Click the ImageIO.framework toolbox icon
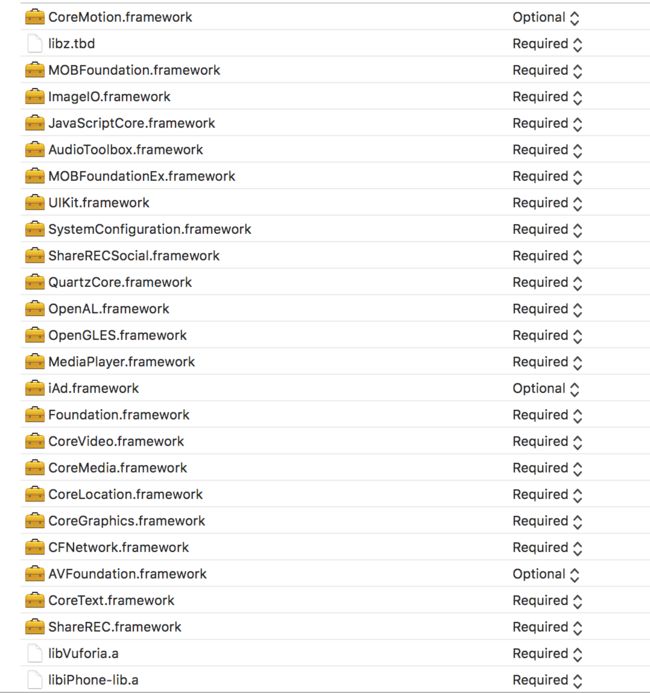The height and width of the screenshot is (693, 650). [x=35, y=97]
